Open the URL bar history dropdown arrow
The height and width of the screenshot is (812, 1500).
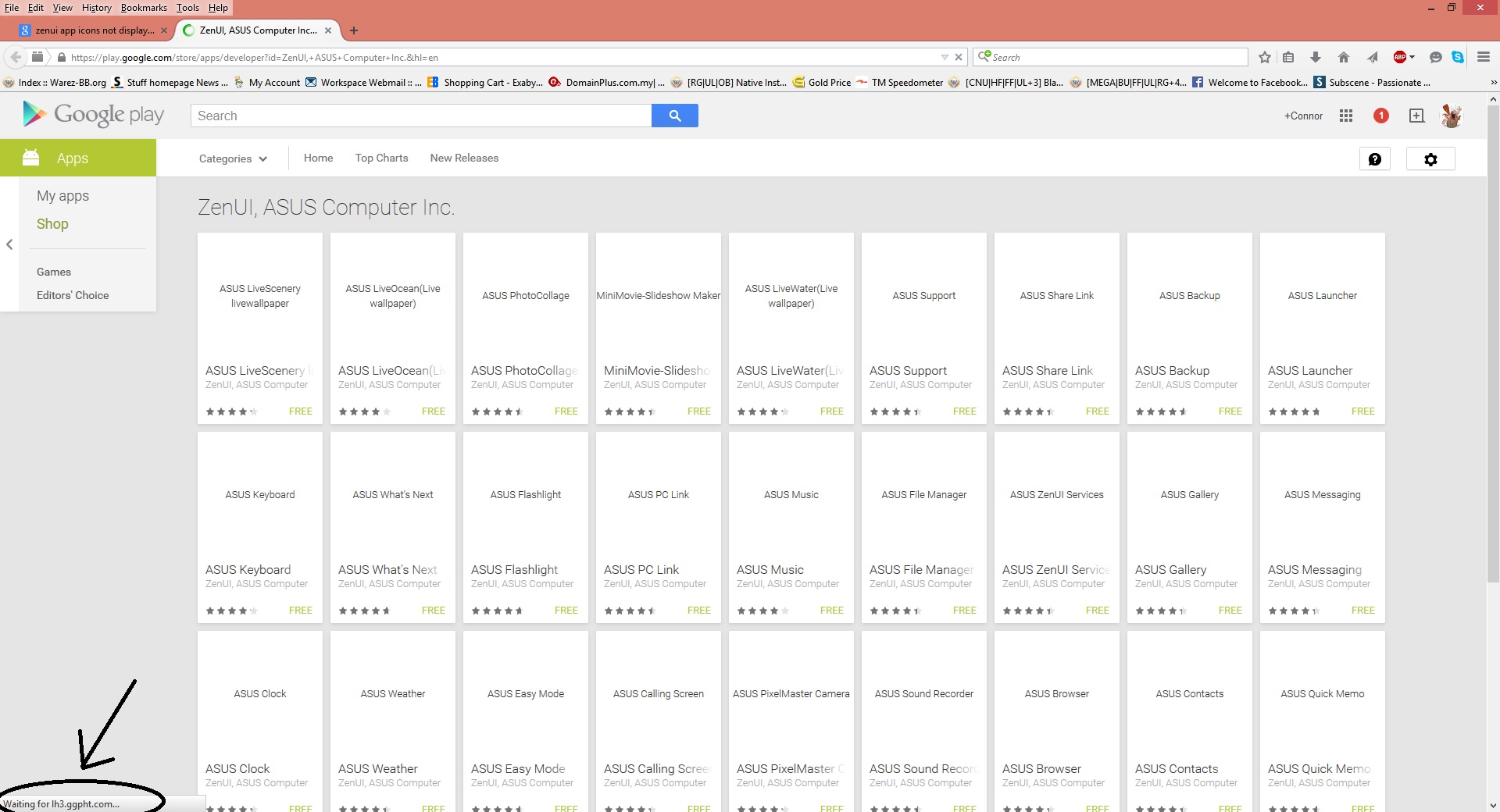pos(945,57)
